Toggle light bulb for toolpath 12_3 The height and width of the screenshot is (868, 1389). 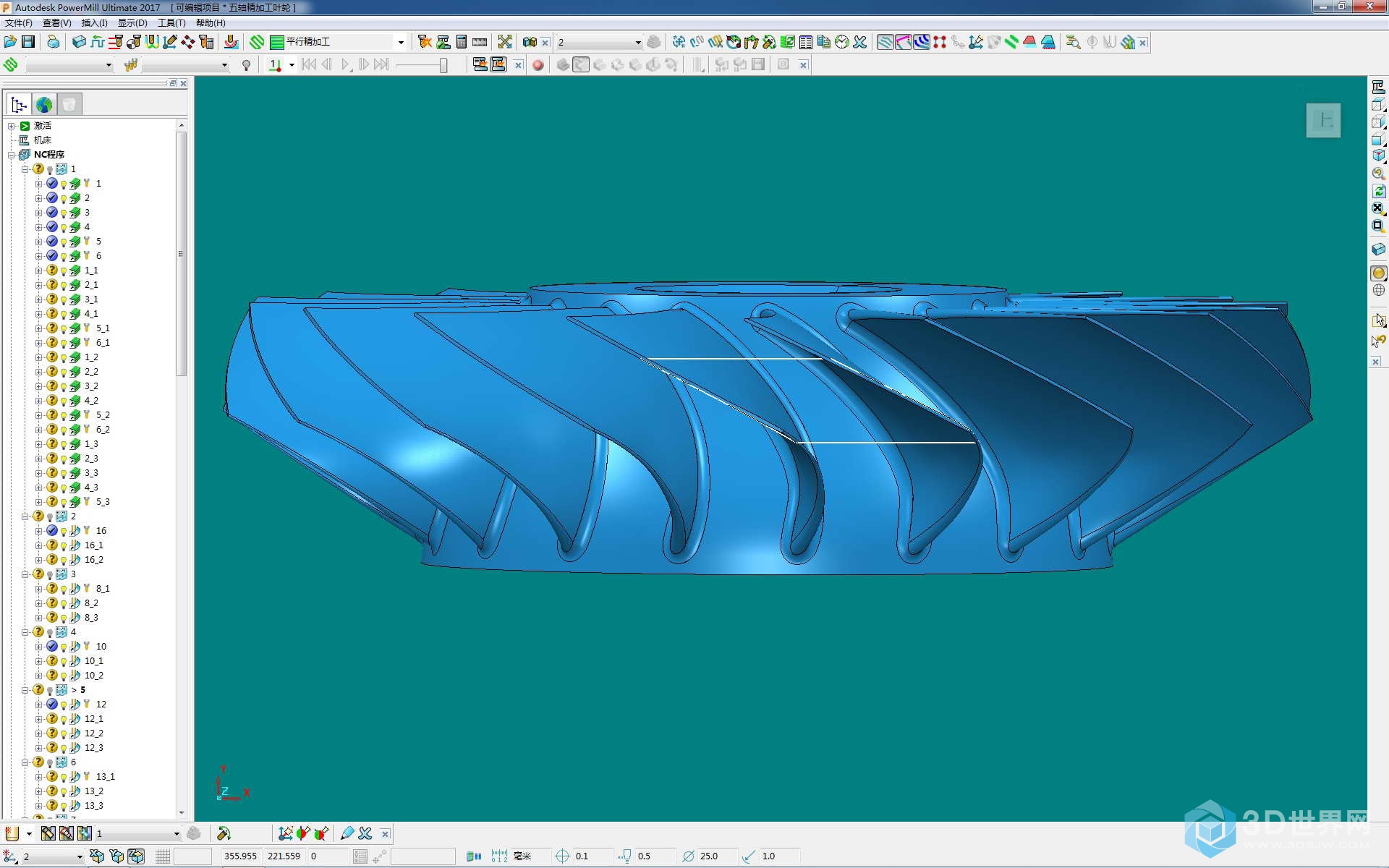click(64, 749)
